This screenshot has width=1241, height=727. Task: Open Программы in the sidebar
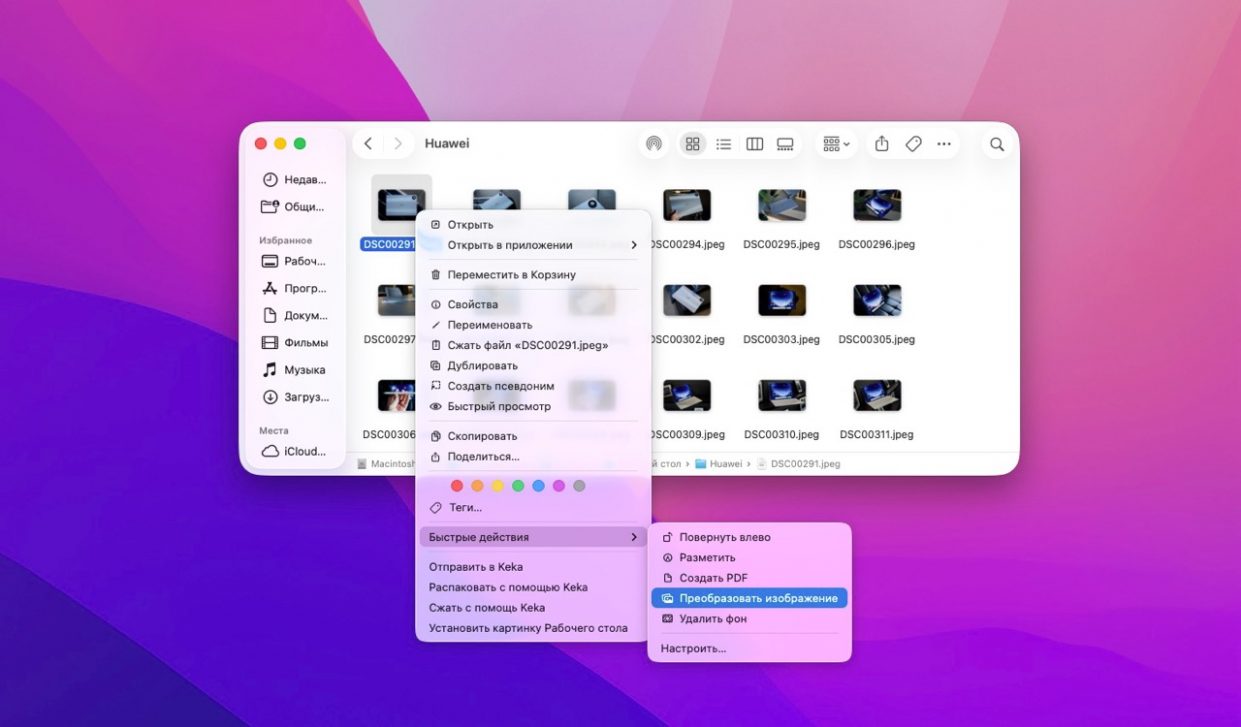[x=294, y=288]
